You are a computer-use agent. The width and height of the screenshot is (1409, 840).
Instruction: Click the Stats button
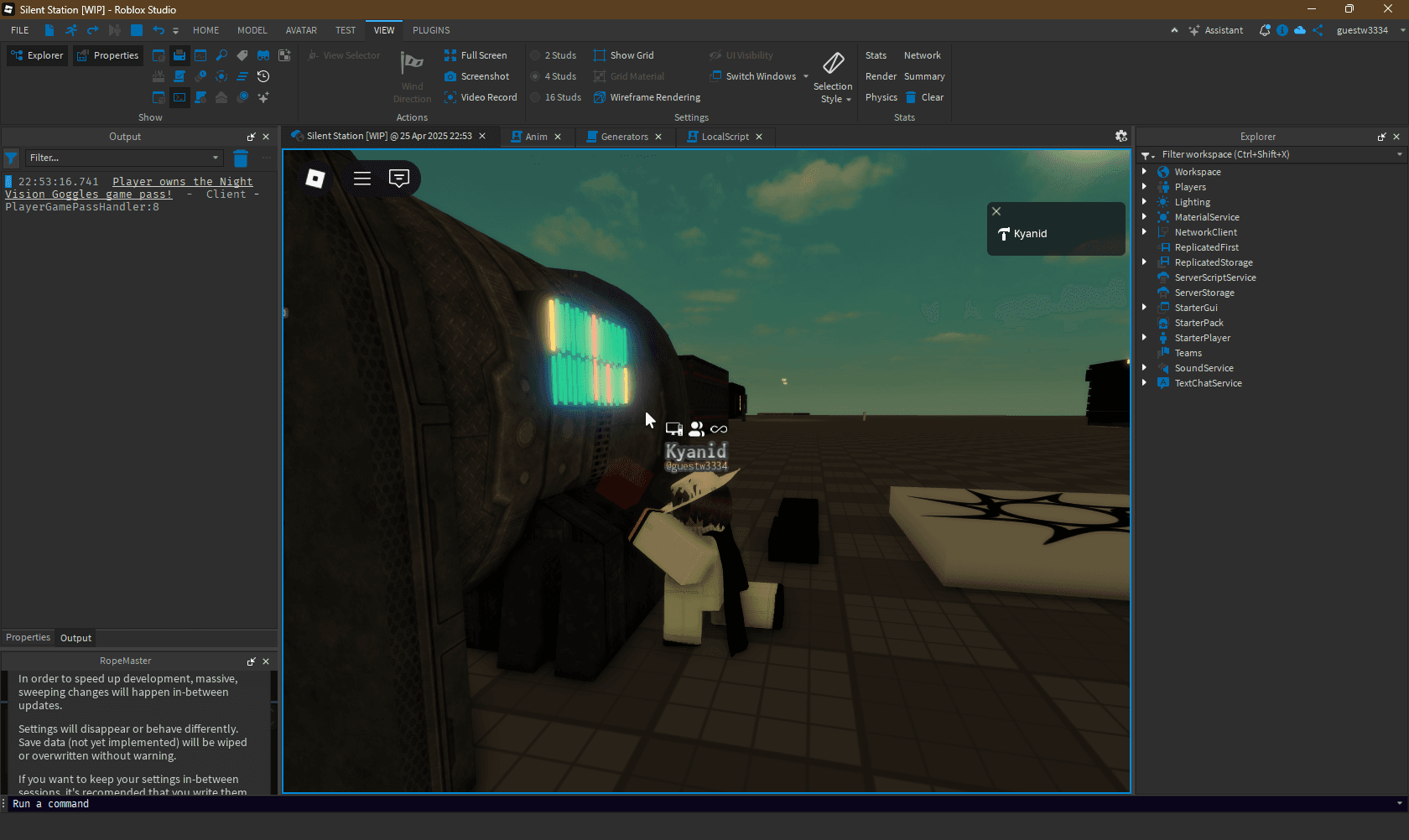pyautogui.click(x=876, y=55)
